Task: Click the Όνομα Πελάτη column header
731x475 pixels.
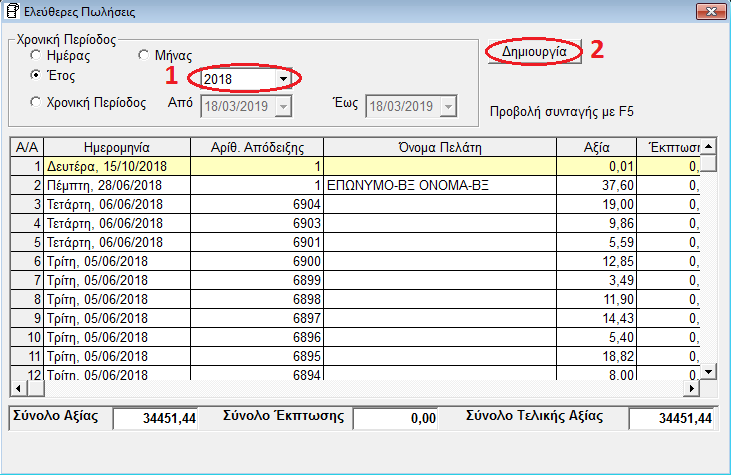Action: [x=440, y=147]
